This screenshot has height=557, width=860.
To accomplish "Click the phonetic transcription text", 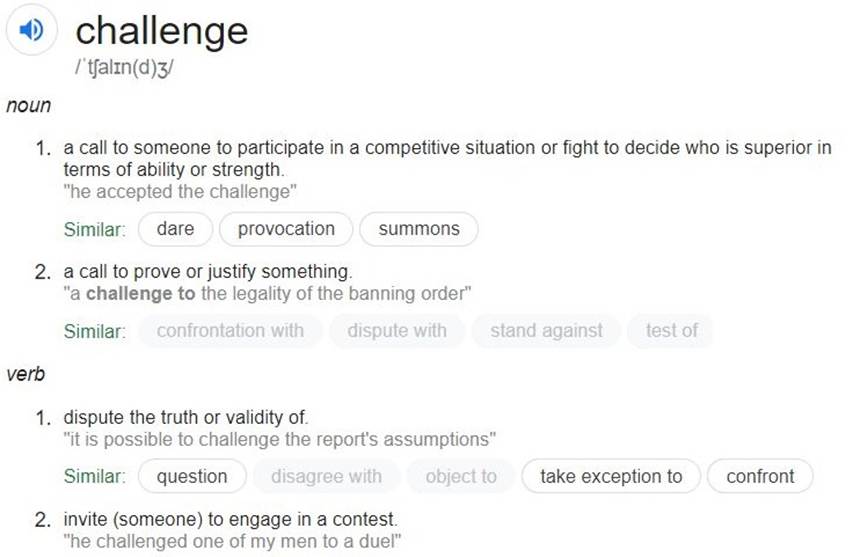I will pyautogui.click(x=125, y=68).
